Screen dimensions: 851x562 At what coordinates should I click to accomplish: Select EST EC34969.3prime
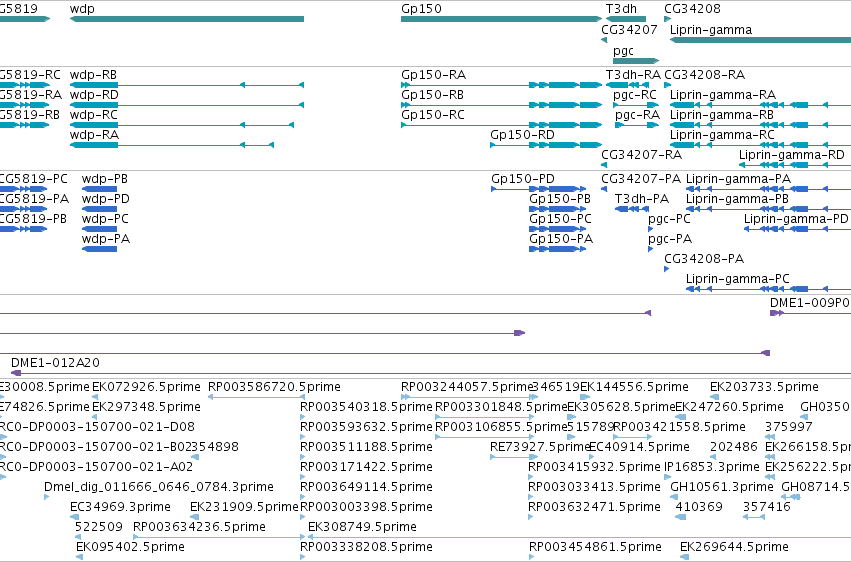pos(73,518)
